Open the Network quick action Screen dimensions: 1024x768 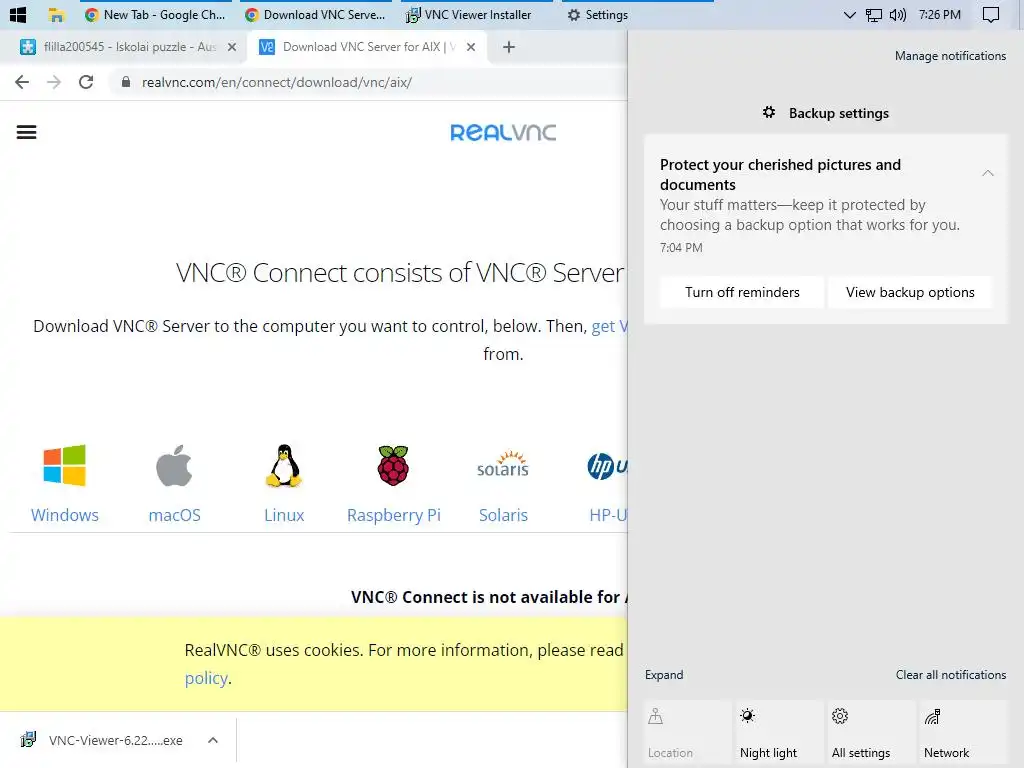[964, 733]
